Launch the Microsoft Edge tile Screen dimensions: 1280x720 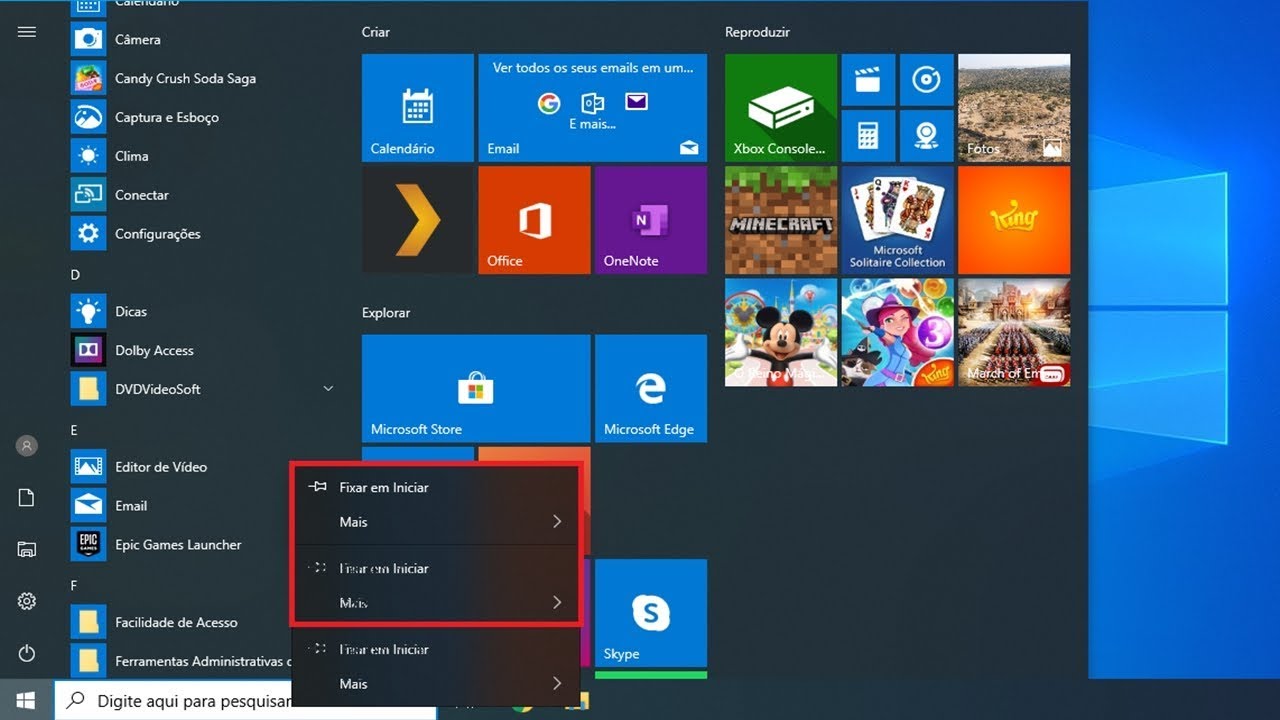[x=650, y=389]
